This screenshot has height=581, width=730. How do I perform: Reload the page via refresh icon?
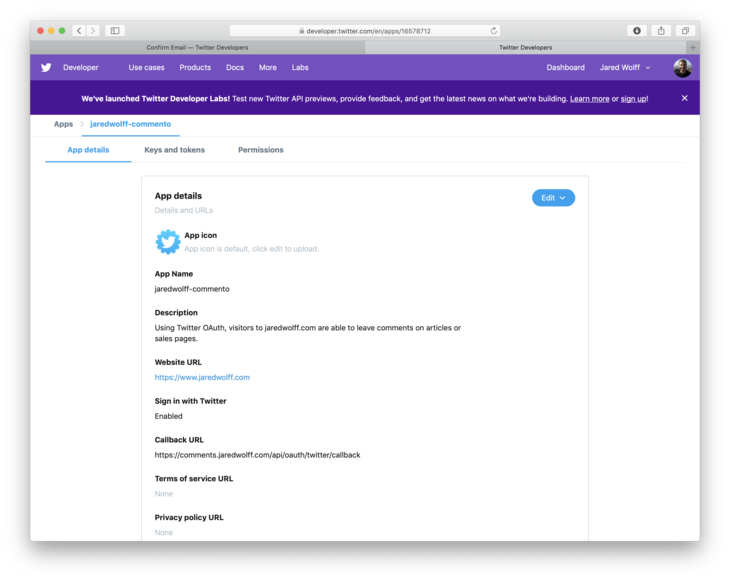coord(493,31)
